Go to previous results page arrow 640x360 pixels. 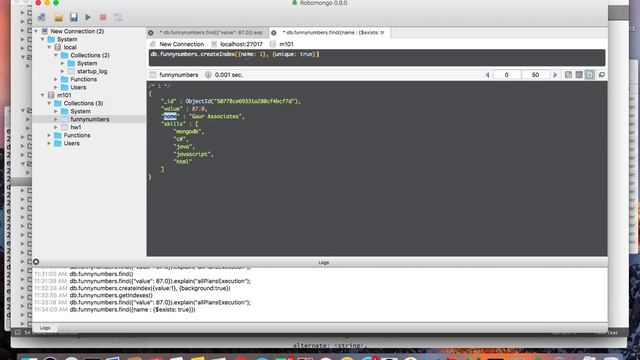tap(487, 75)
